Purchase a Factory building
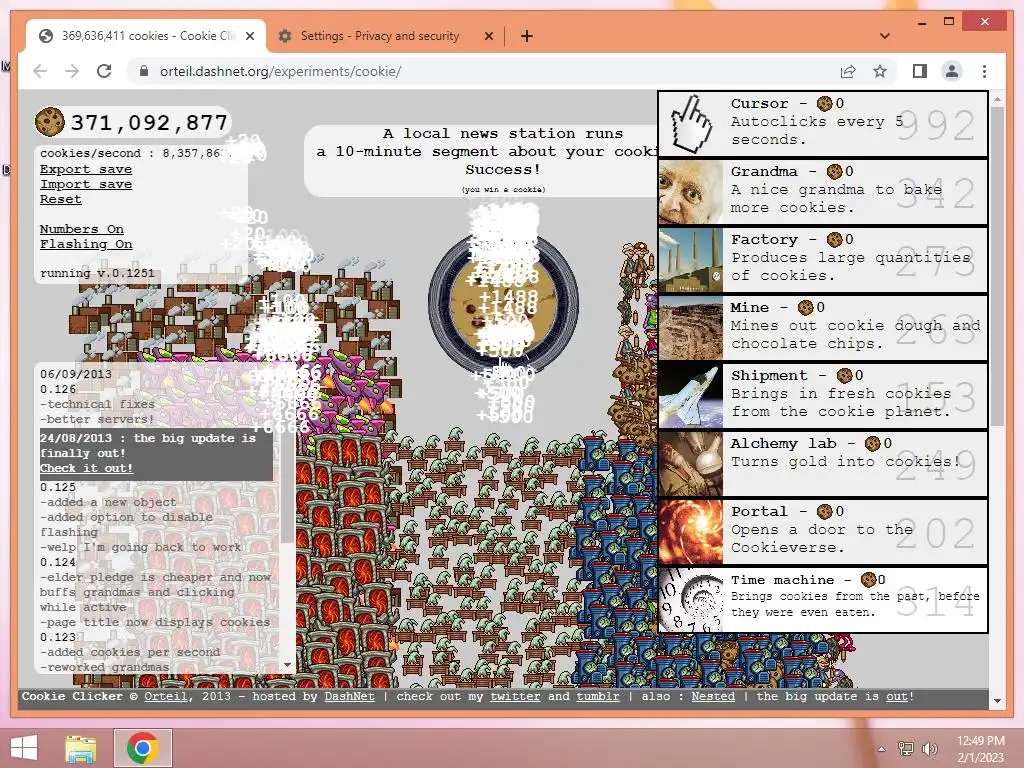 click(x=823, y=259)
